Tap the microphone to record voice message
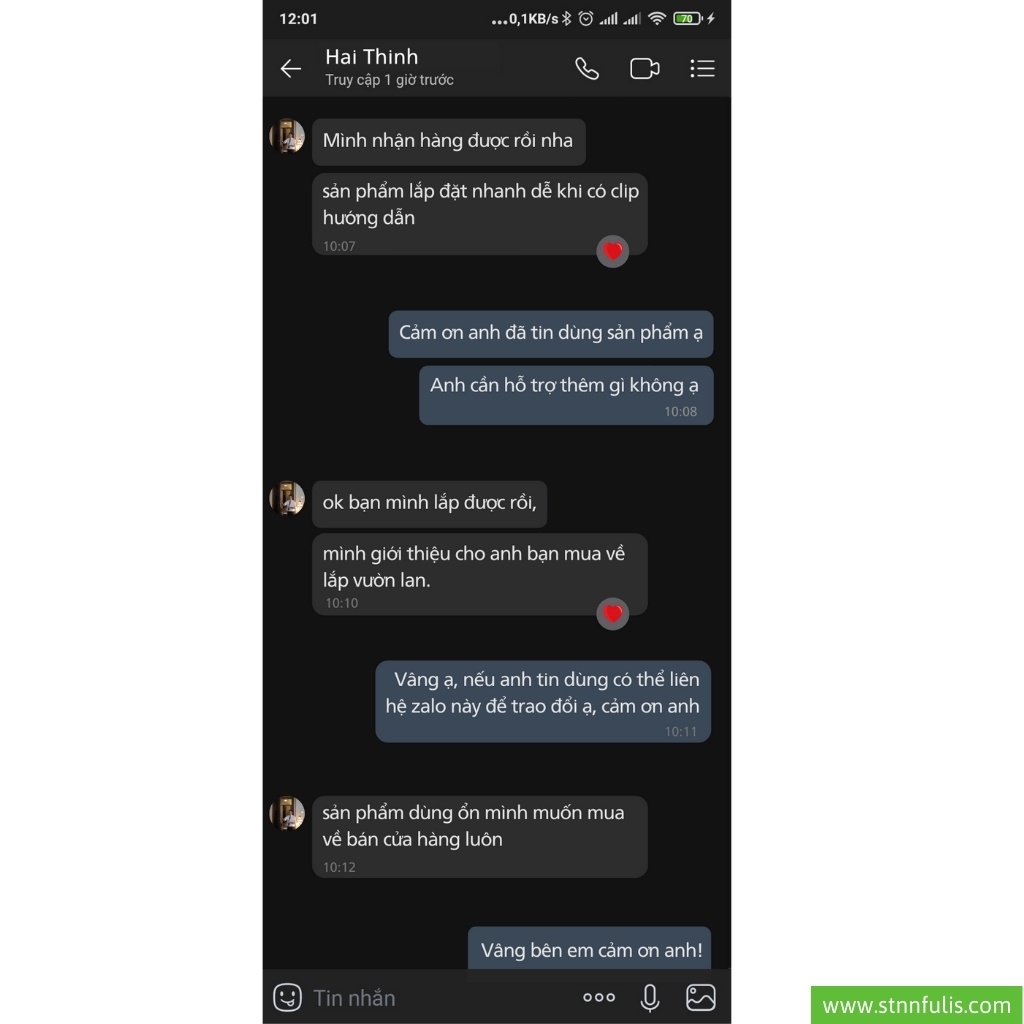1024x1024 pixels. [650, 997]
